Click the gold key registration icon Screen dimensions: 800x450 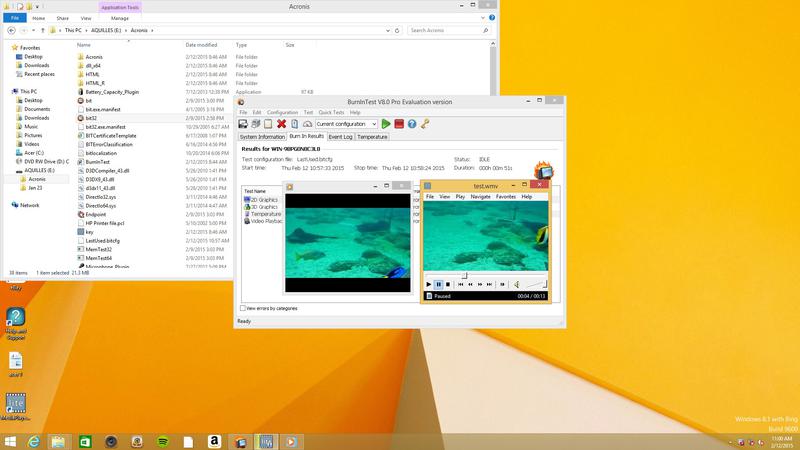(x=424, y=124)
